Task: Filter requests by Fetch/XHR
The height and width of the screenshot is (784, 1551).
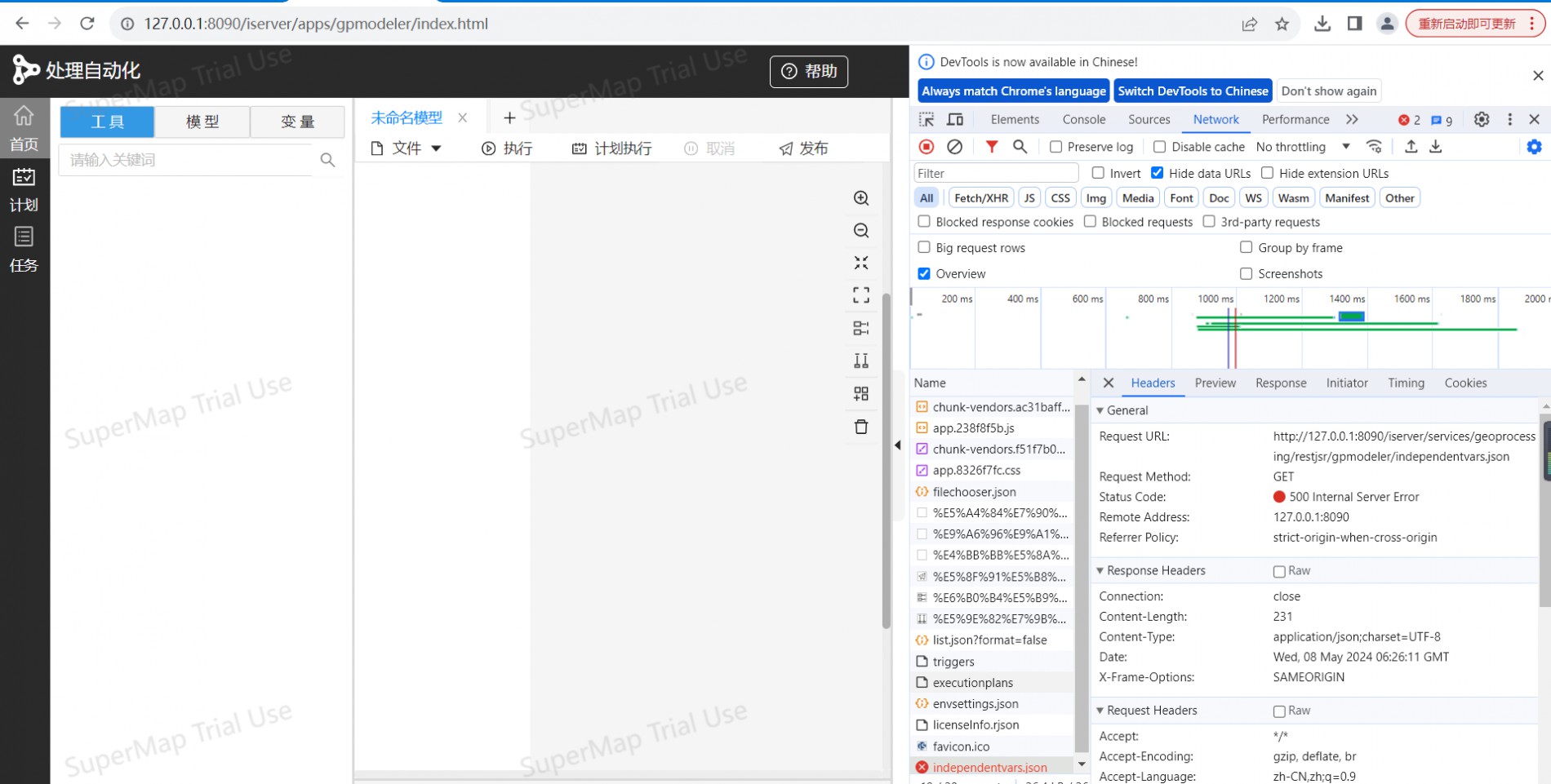Action: [980, 197]
